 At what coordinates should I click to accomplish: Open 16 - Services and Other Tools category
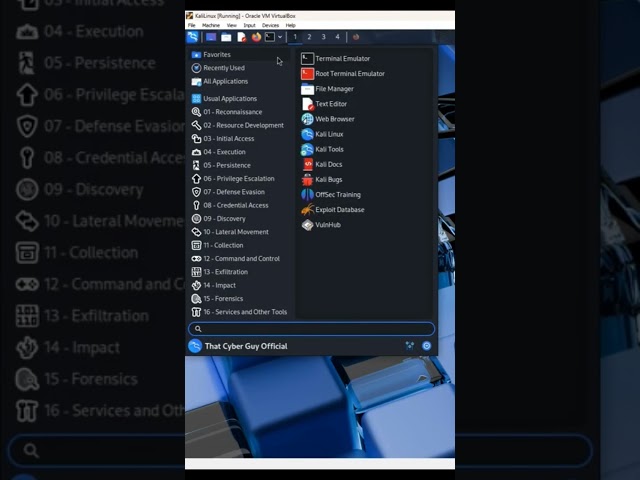coord(240,312)
